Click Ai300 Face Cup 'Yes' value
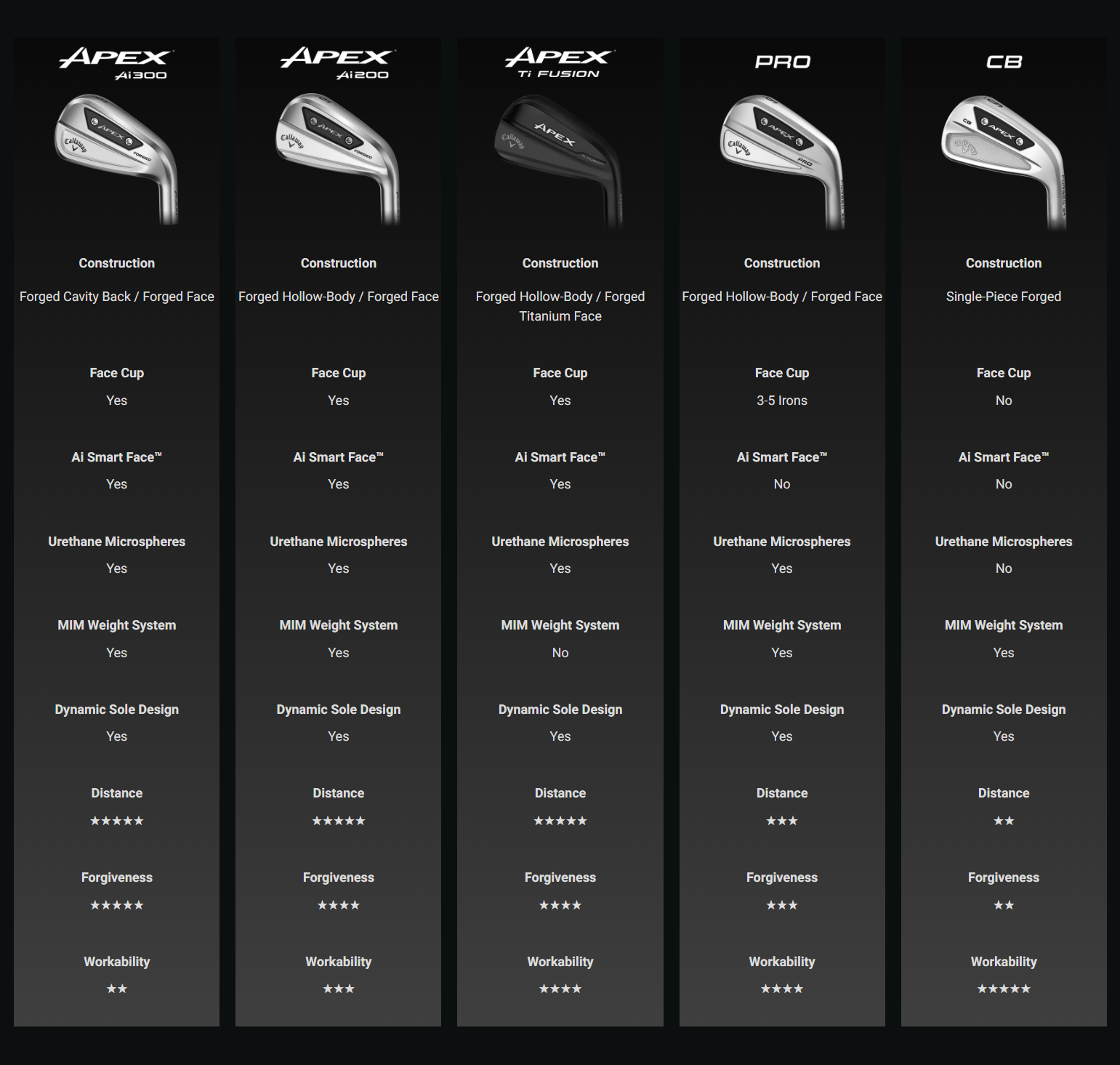Image resolution: width=1120 pixels, height=1065 pixels. click(x=117, y=401)
